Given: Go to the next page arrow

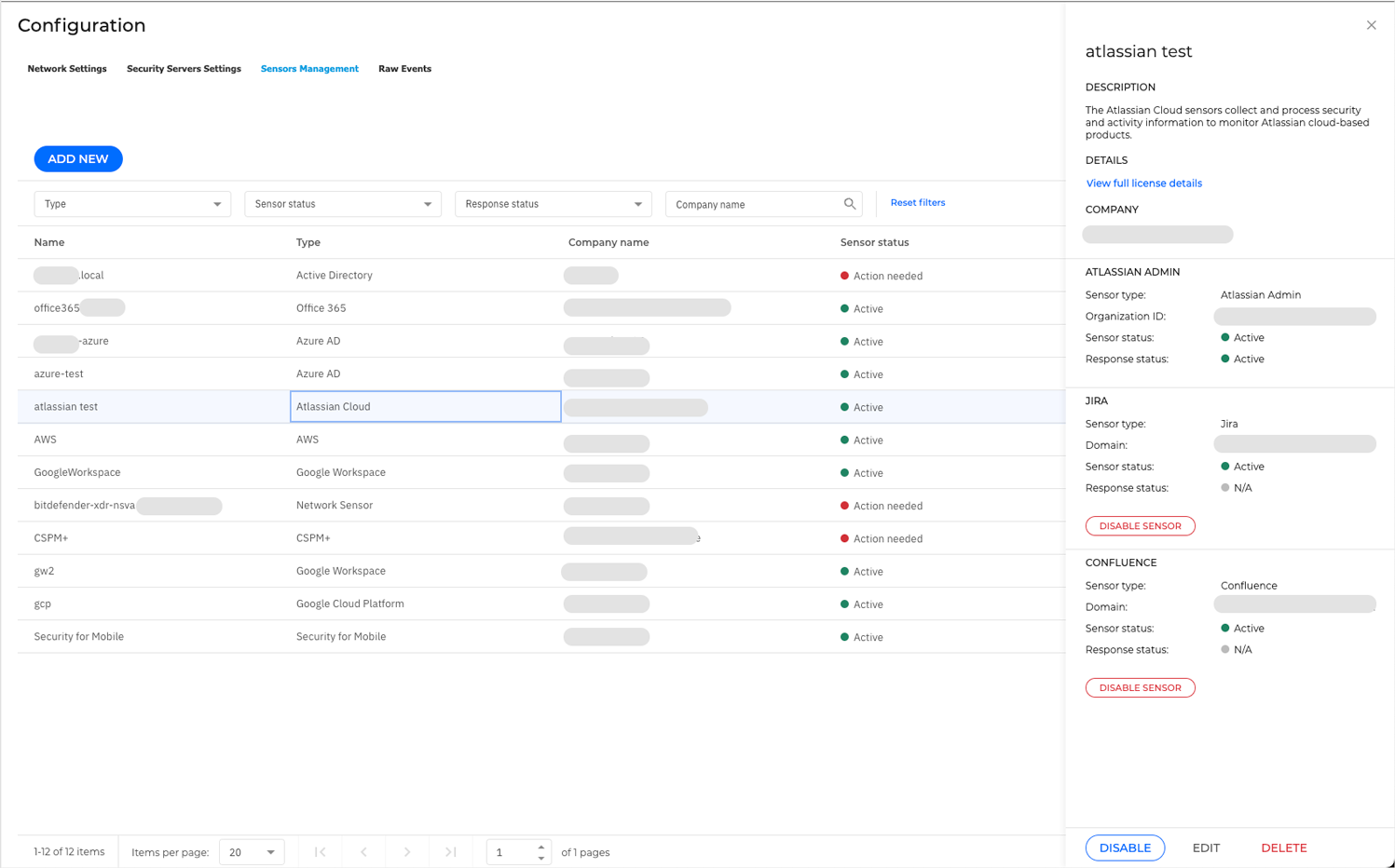Looking at the screenshot, I should pos(407,852).
